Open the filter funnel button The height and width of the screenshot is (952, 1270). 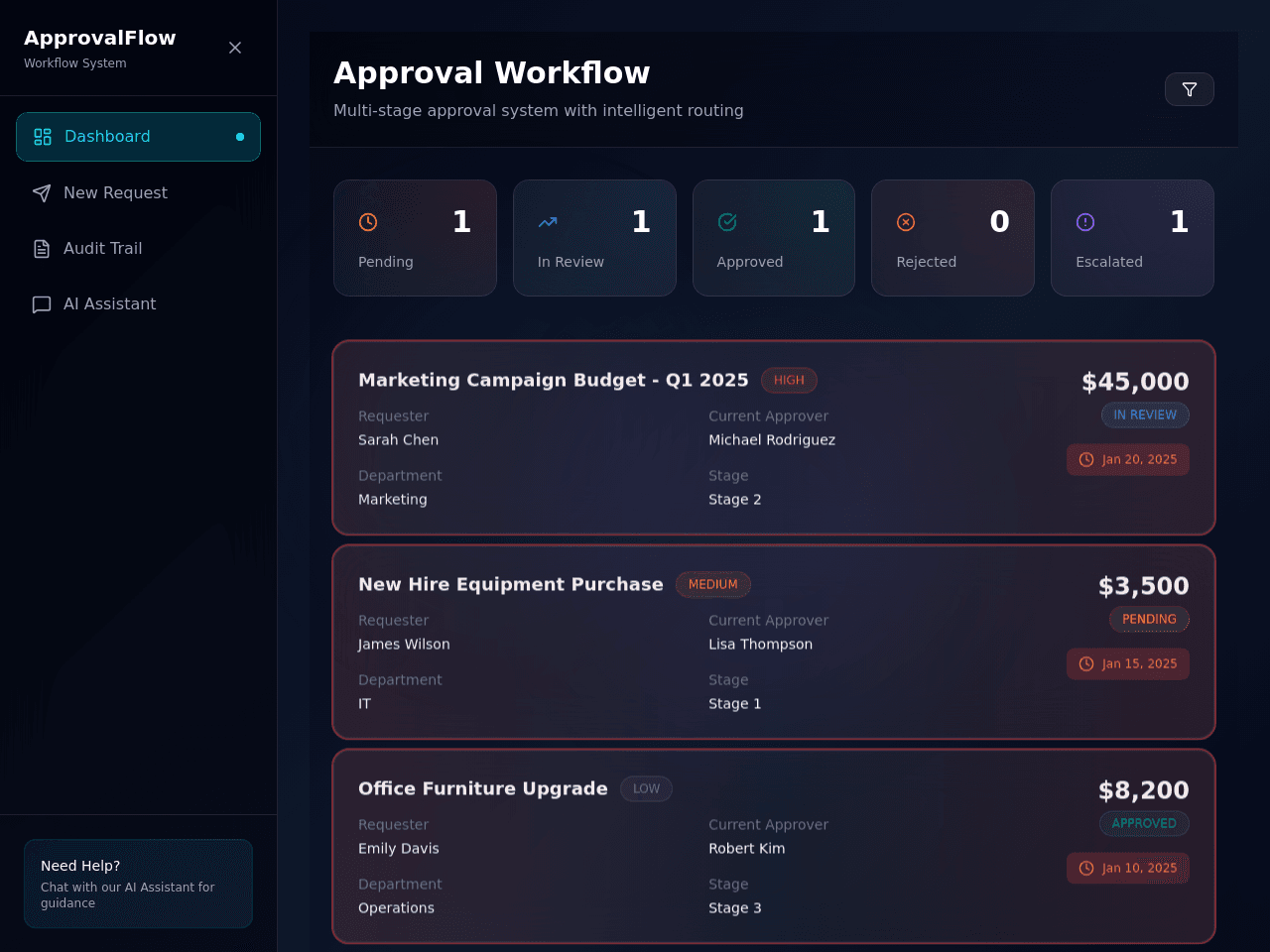(x=1190, y=89)
